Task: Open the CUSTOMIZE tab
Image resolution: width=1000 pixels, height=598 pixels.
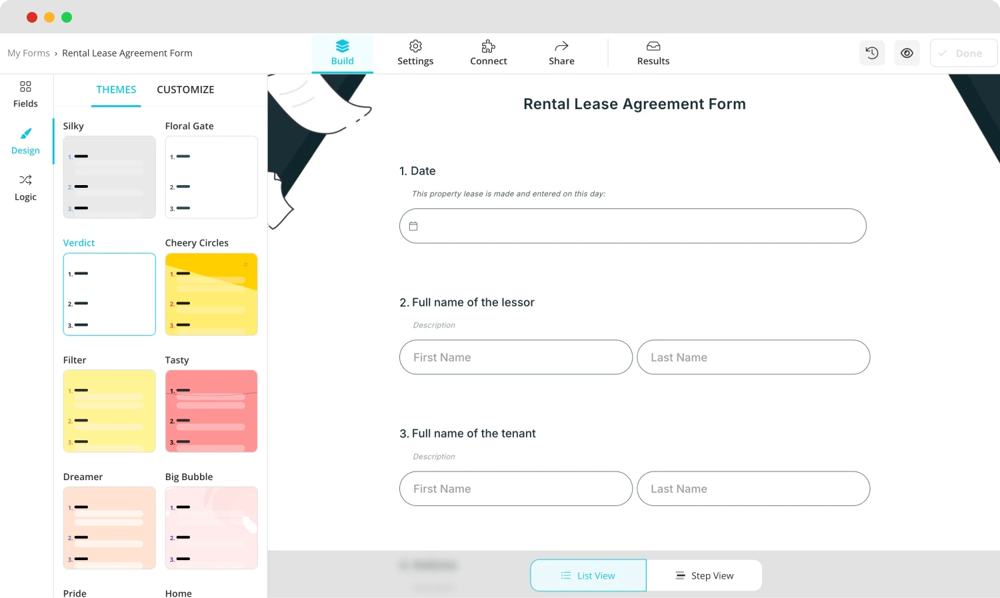Action: point(185,89)
